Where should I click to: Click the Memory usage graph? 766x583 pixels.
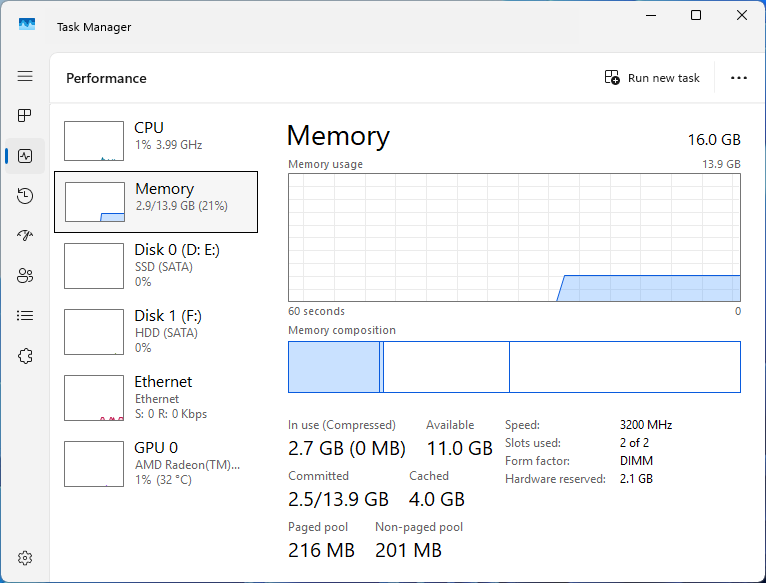click(x=514, y=238)
